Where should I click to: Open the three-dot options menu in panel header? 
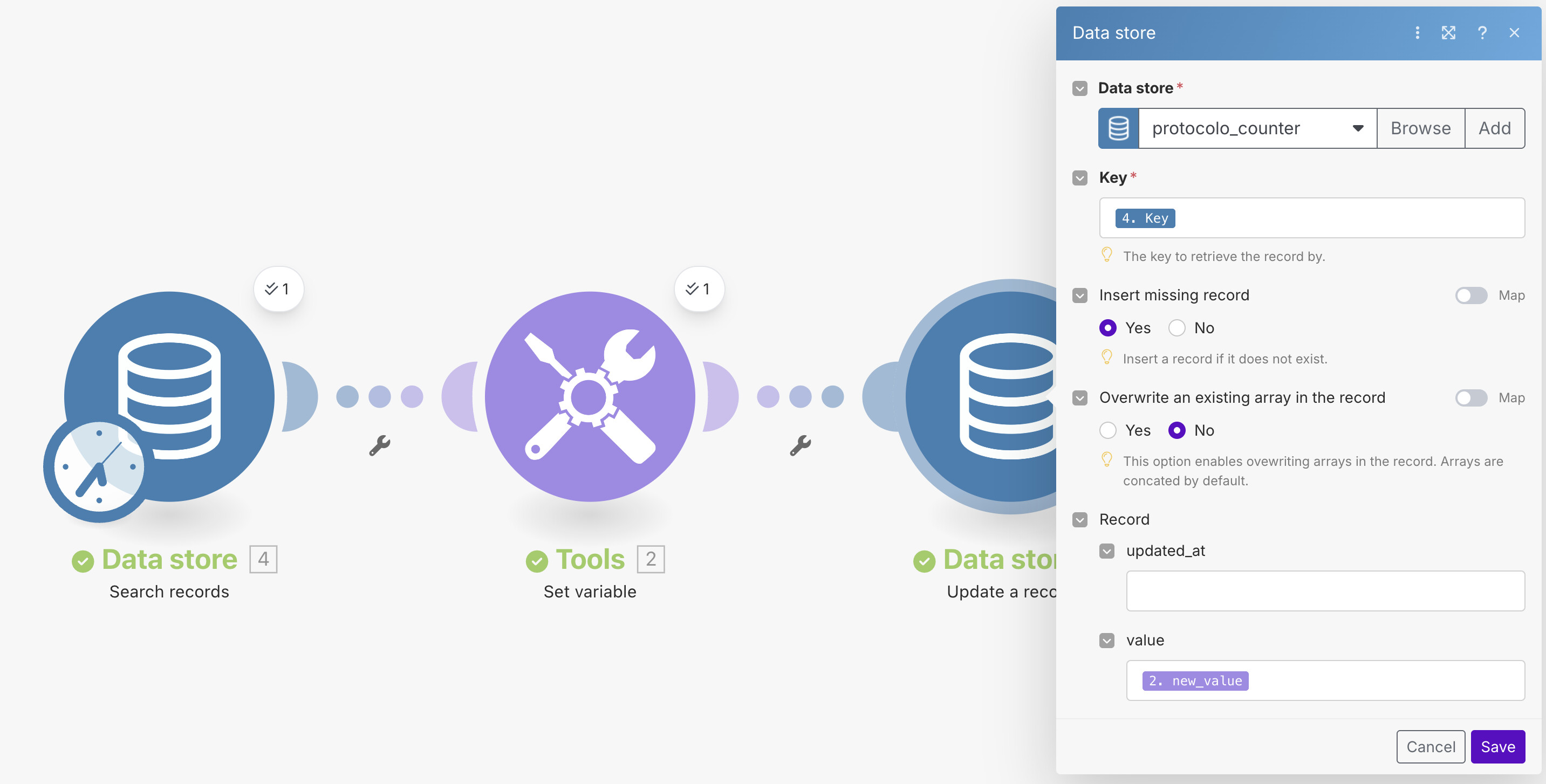[x=1417, y=33]
